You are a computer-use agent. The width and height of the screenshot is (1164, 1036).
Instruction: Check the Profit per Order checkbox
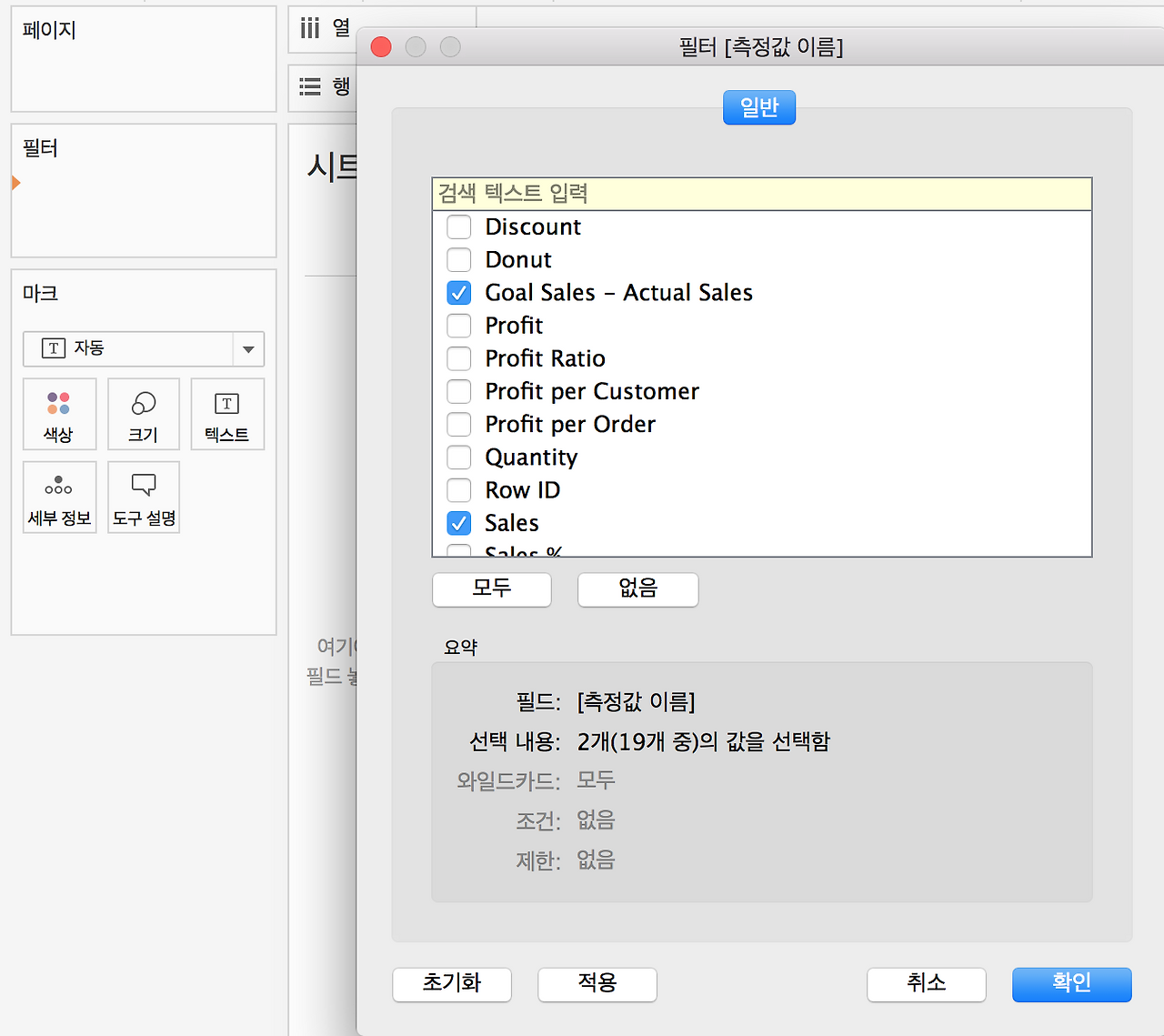(x=459, y=425)
